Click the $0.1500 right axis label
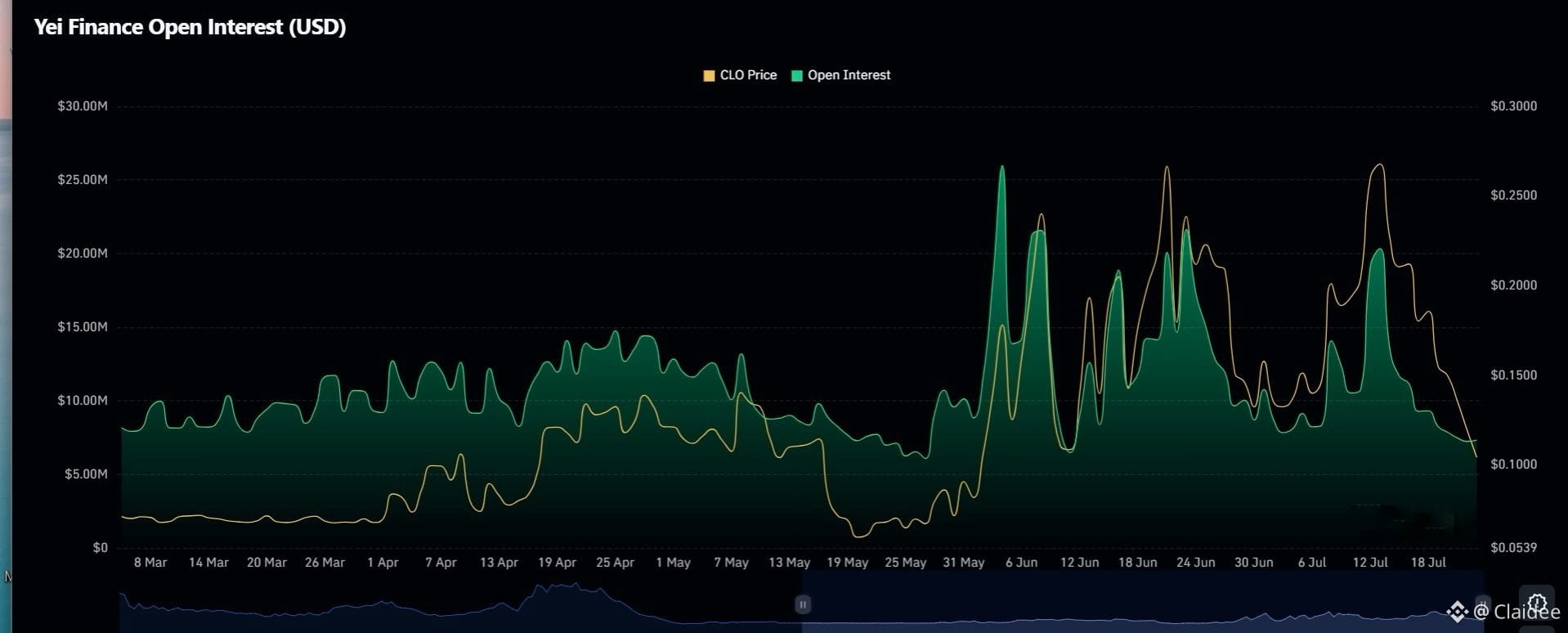 (x=1513, y=375)
